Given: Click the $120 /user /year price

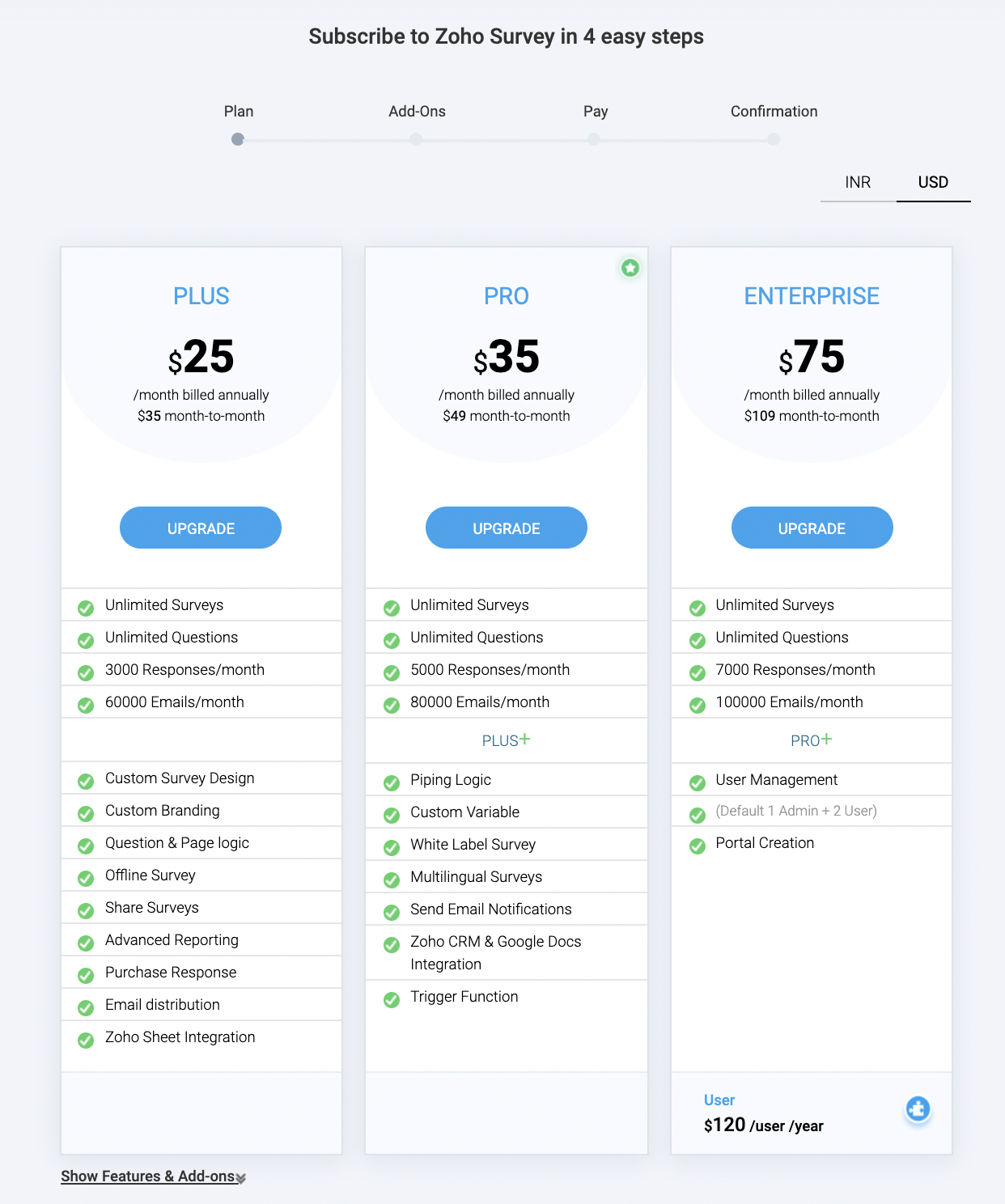Looking at the screenshot, I should (x=764, y=1126).
